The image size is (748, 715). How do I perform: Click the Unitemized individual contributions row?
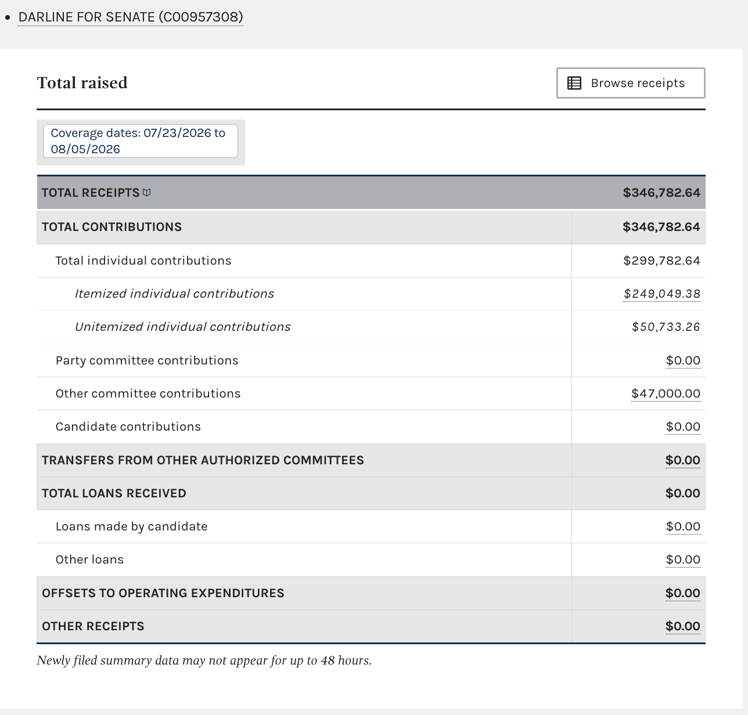pos(371,327)
